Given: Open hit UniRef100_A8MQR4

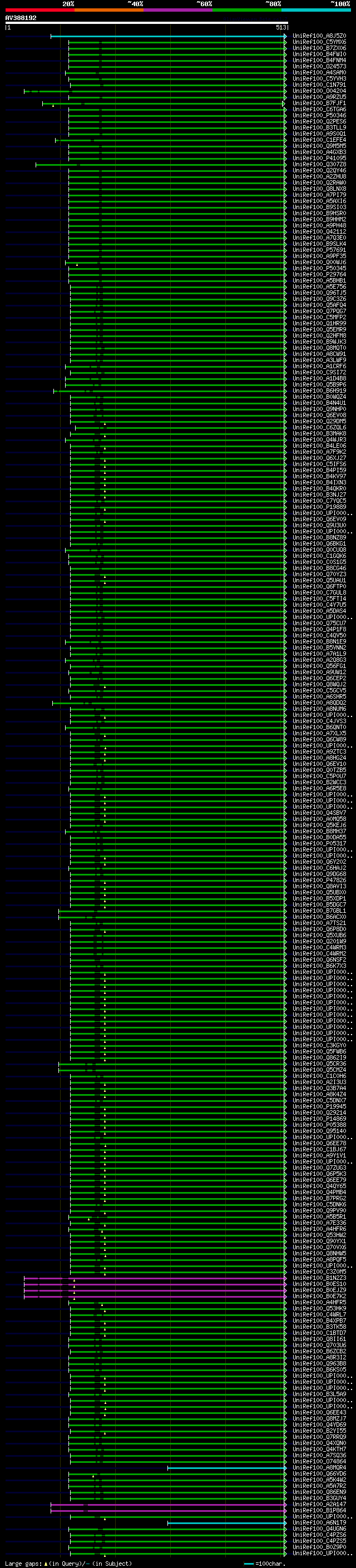Looking at the screenshot, I should point(319,1467).
